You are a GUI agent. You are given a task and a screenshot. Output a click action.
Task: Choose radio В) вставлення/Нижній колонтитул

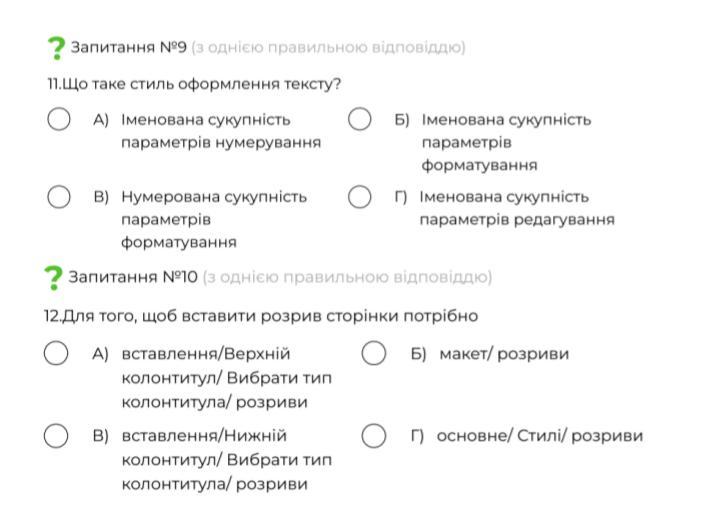pos(56,435)
